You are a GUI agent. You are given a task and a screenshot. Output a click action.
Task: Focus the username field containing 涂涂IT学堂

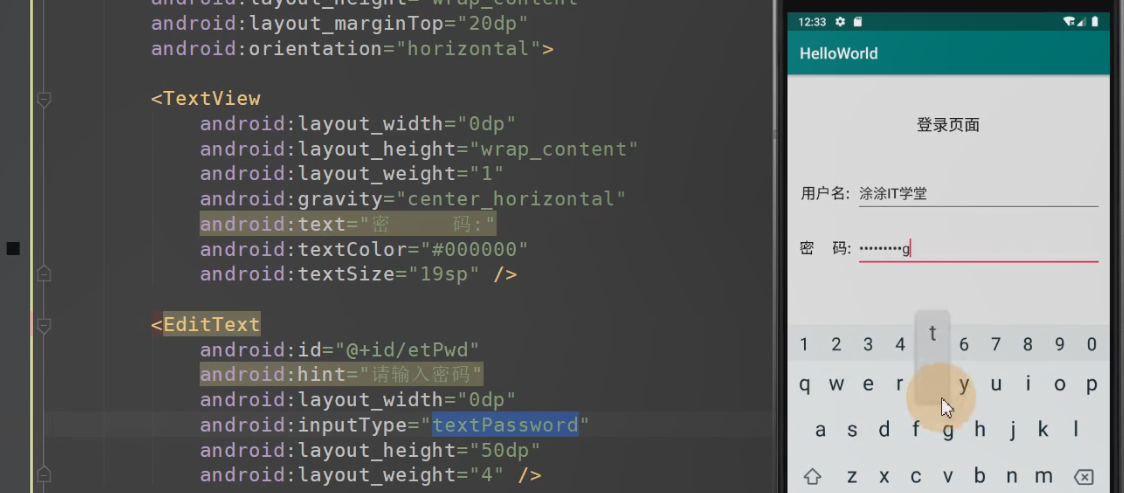pos(978,193)
